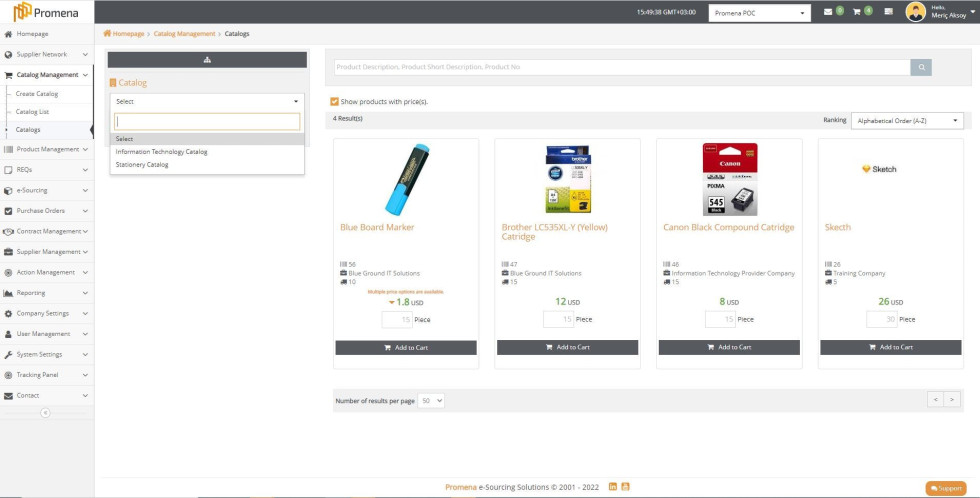Click the YouTube icon in footer

click(x=626, y=487)
